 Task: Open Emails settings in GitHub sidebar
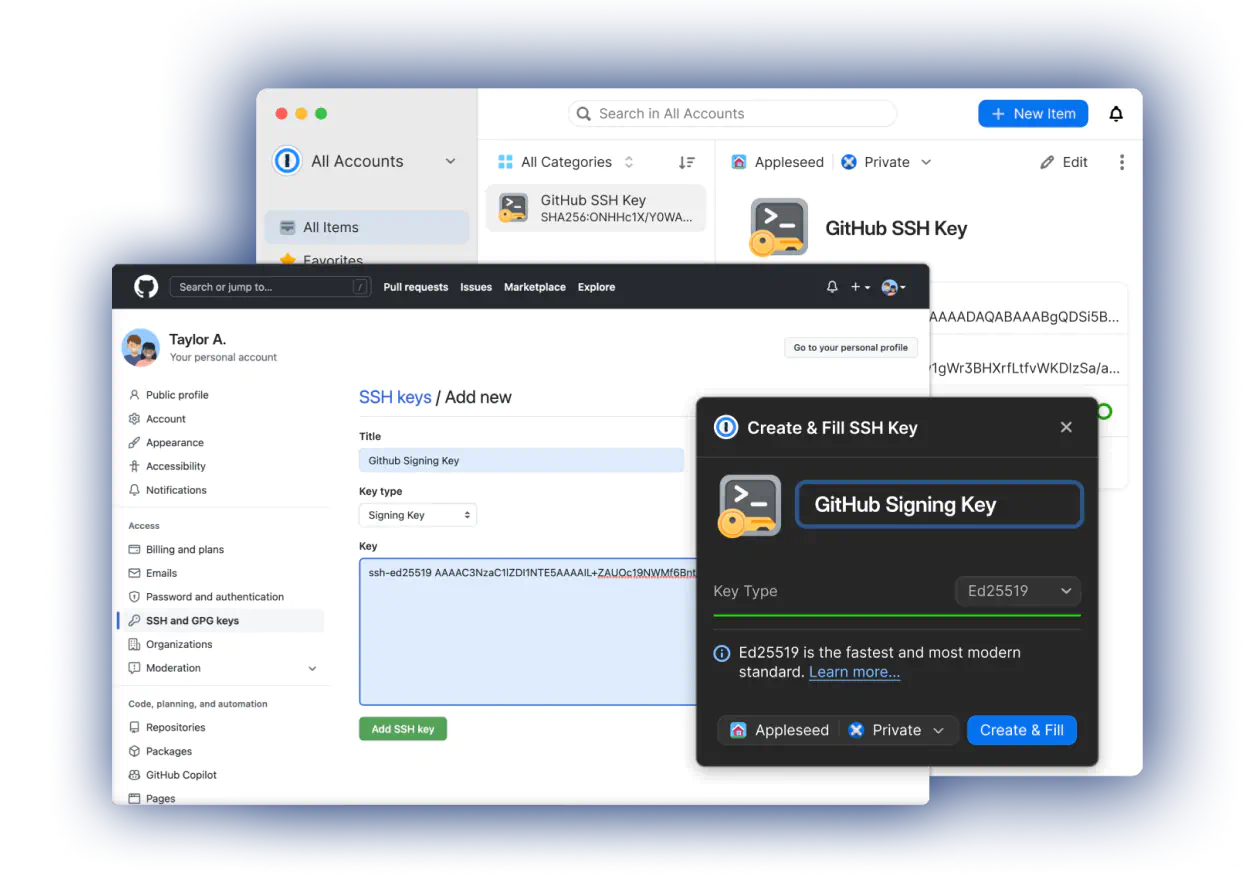pos(153,574)
